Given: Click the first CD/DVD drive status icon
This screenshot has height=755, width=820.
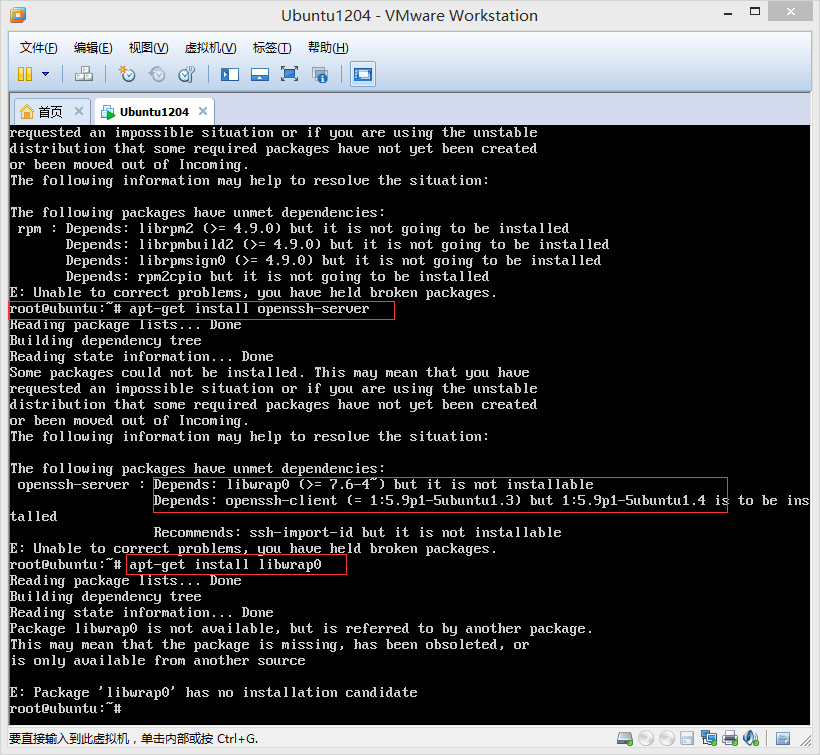Looking at the screenshot, I should click(646, 738).
